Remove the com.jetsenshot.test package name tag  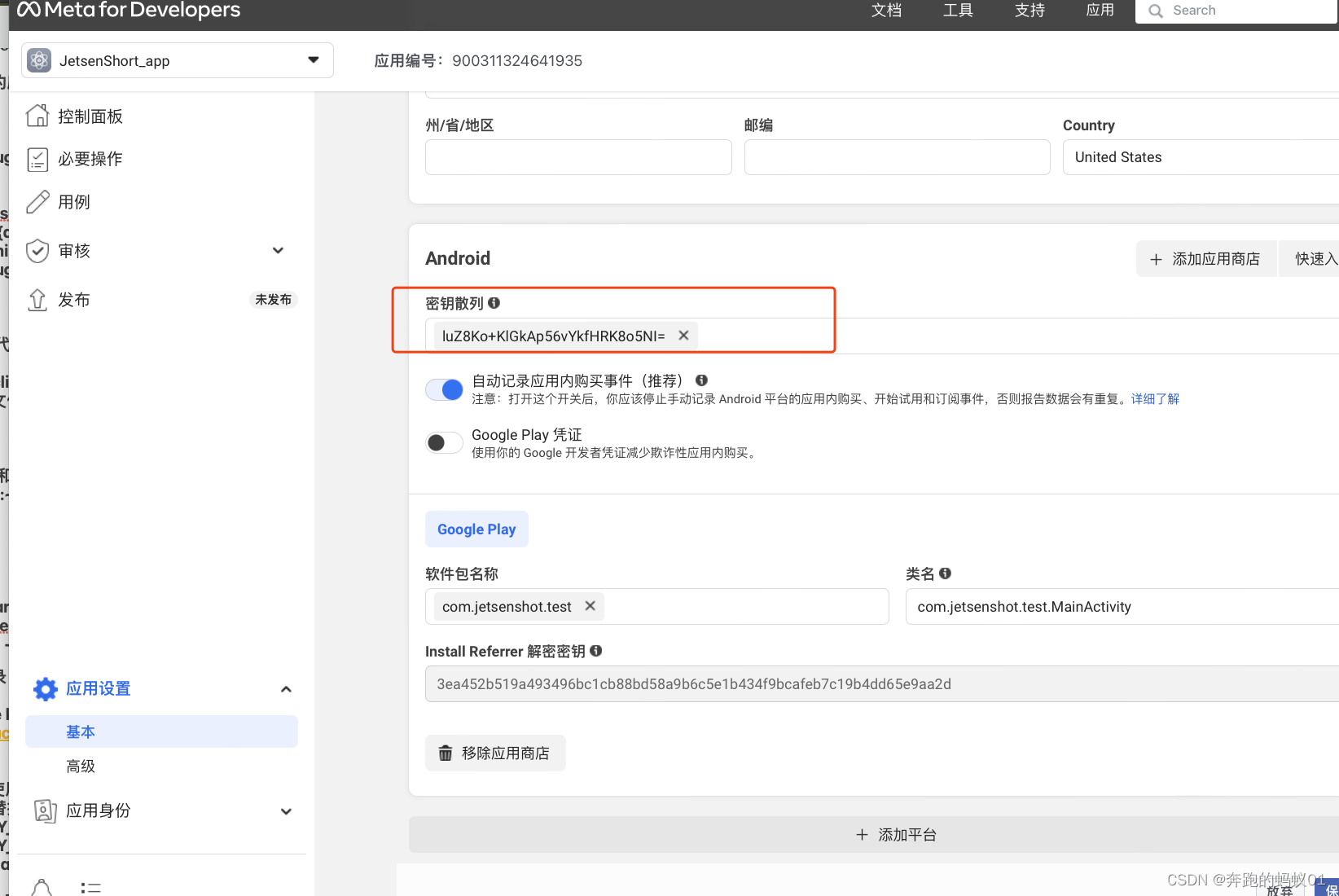(x=590, y=606)
